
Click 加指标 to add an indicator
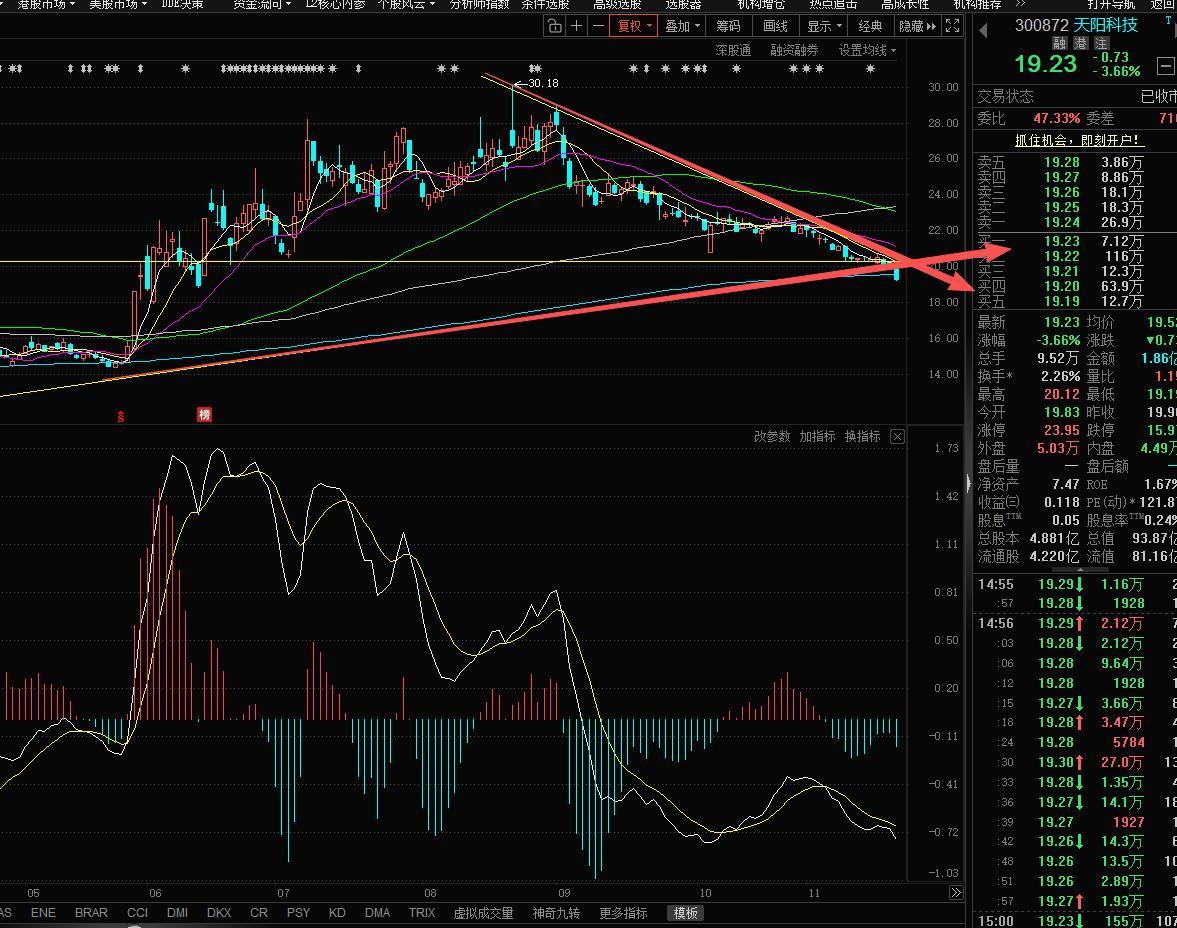[817, 436]
